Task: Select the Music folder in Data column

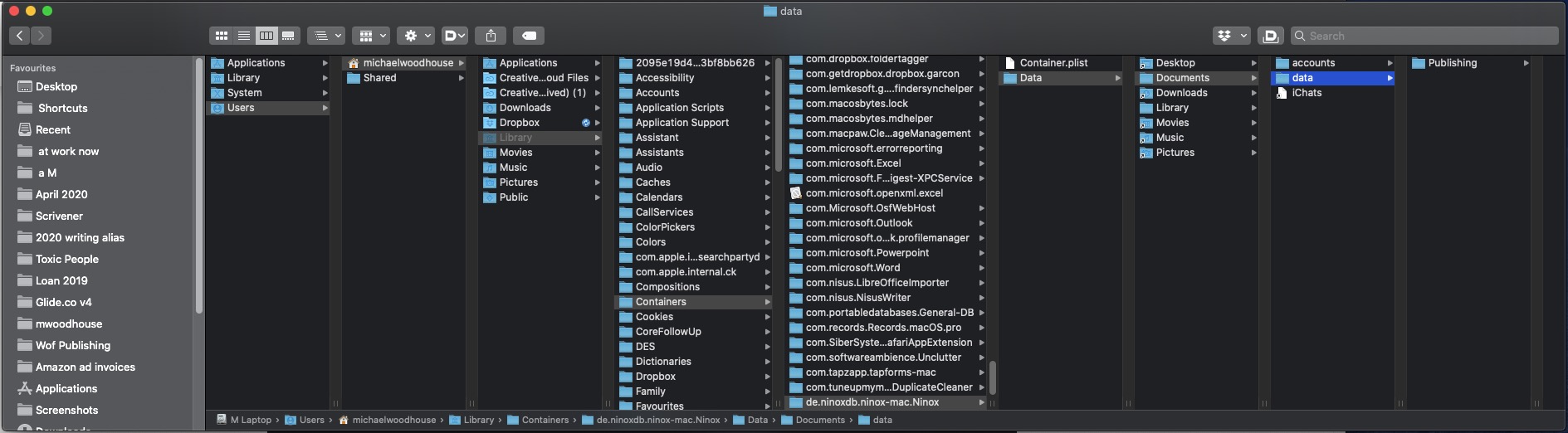Action: pos(1170,138)
